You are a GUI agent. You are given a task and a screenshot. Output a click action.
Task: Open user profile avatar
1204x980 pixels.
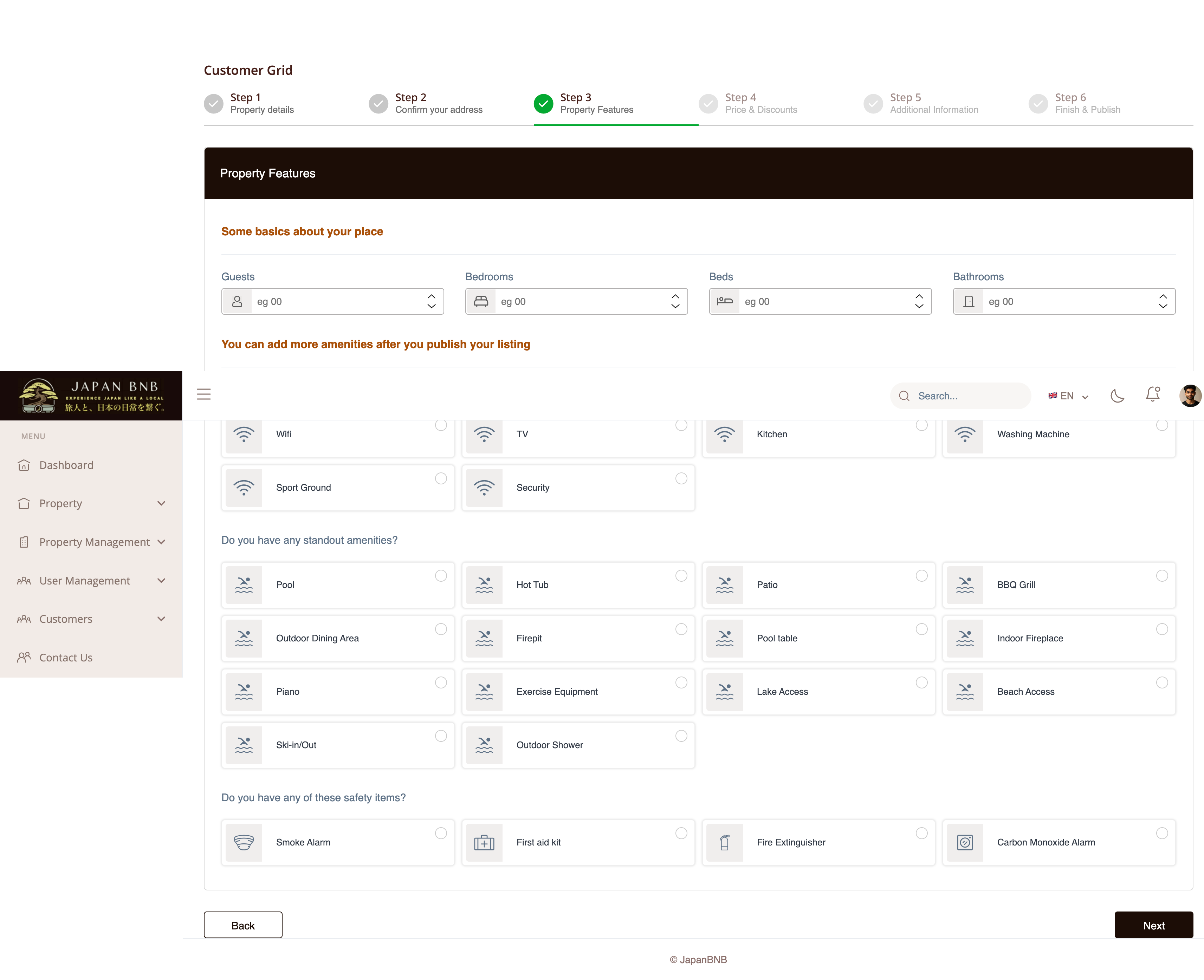coord(1190,396)
